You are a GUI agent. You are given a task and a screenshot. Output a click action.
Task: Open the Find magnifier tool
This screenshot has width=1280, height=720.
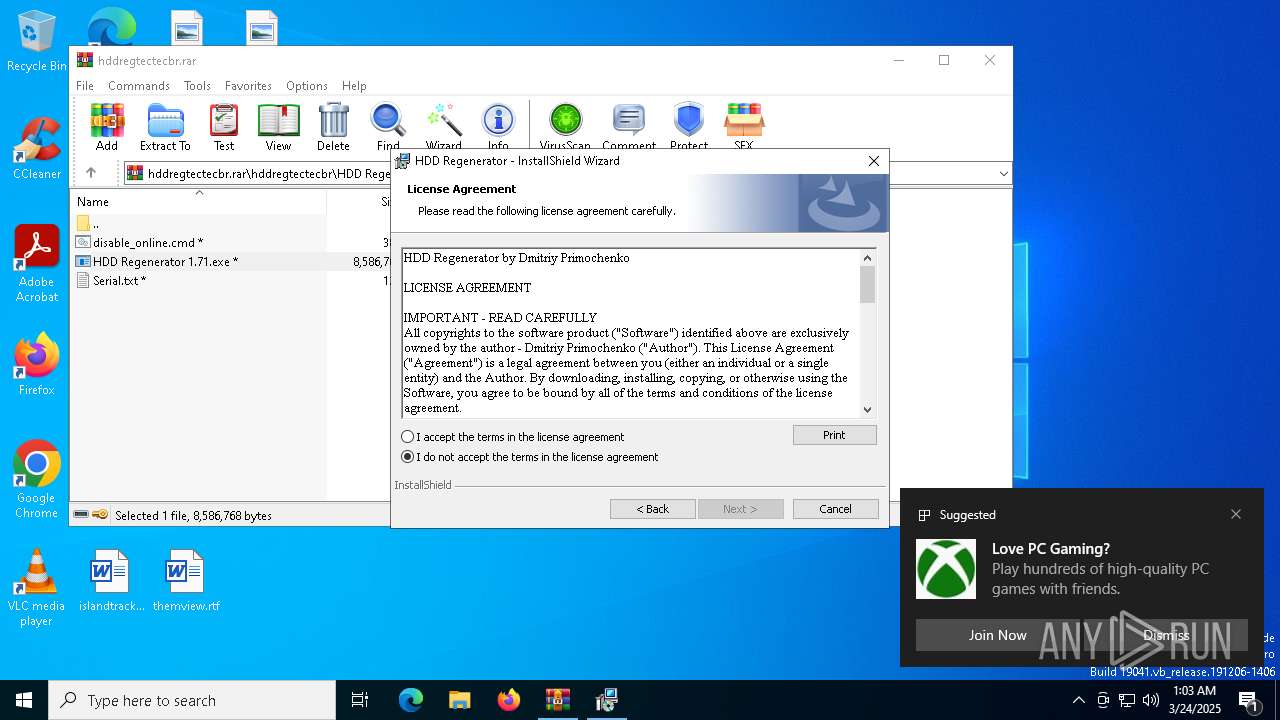click(388, 127)
